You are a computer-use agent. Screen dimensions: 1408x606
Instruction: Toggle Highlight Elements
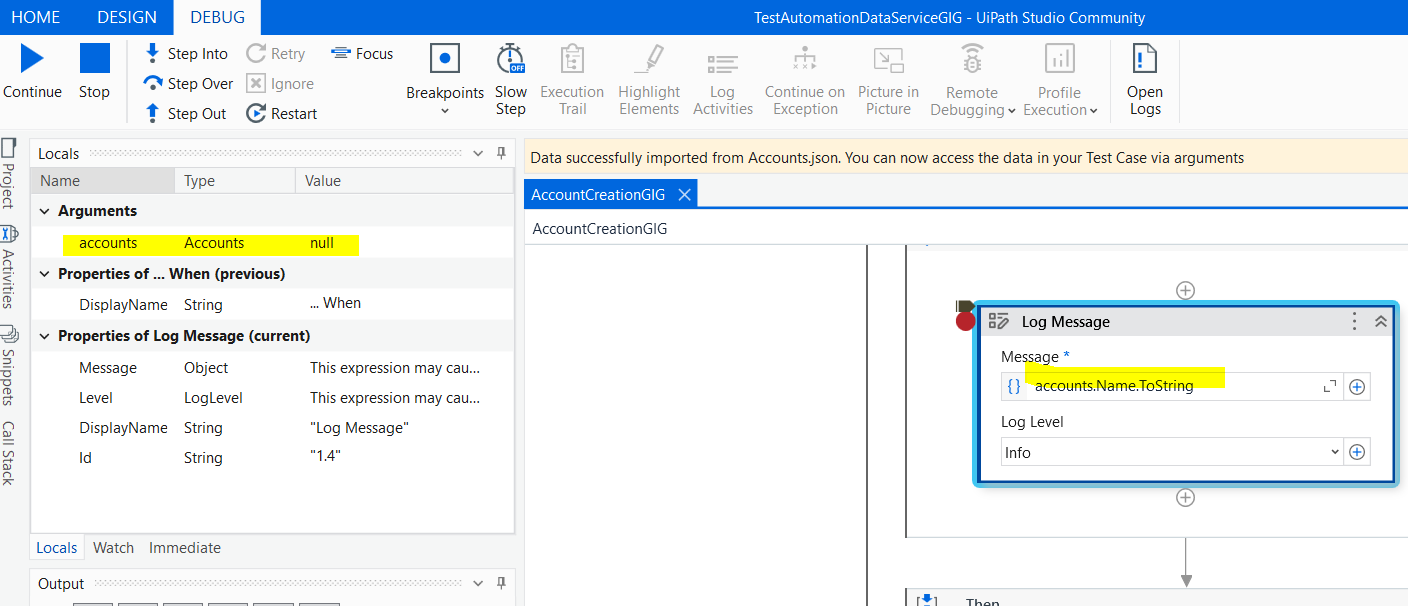[649, 79]
